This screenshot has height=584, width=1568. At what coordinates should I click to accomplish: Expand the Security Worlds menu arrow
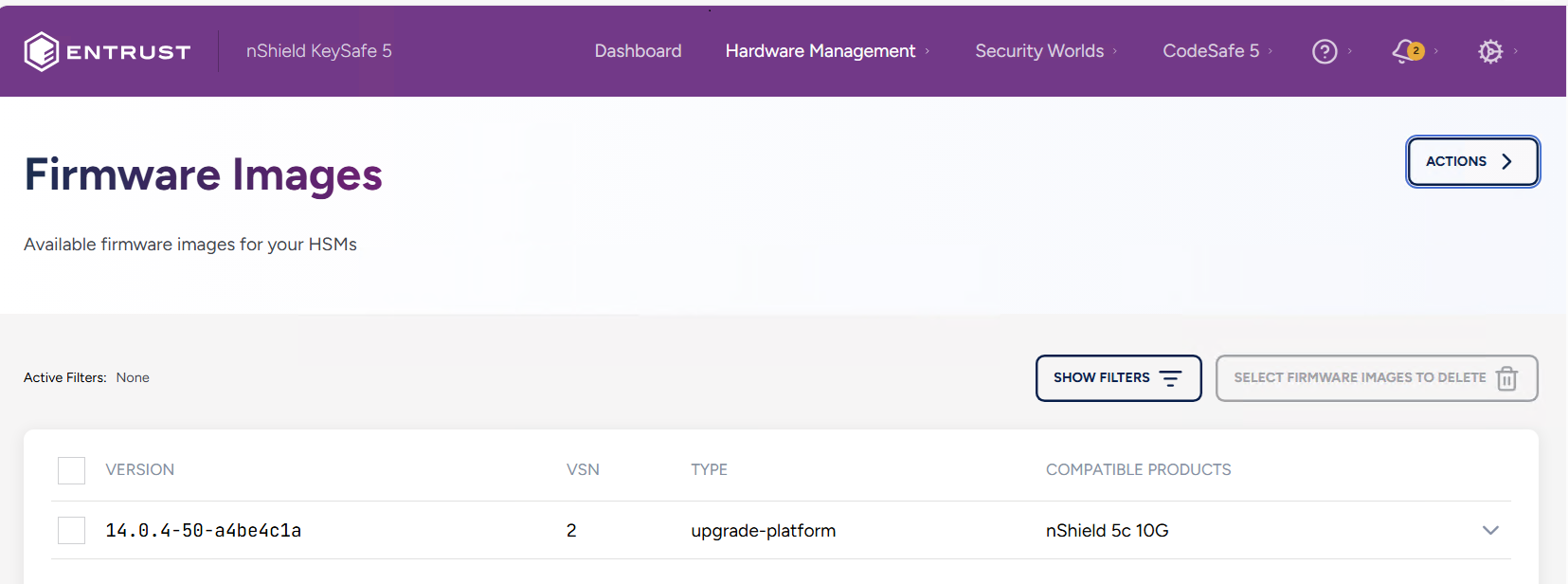click(1115, 51)
